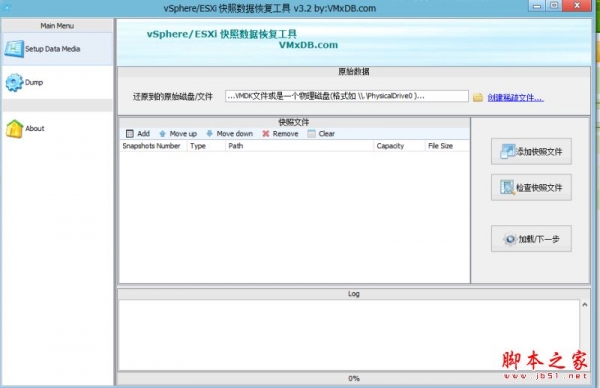Viewport: 600px width, 388px height.
Task: Remove the selected snapshot file
Action: [280, 134]
